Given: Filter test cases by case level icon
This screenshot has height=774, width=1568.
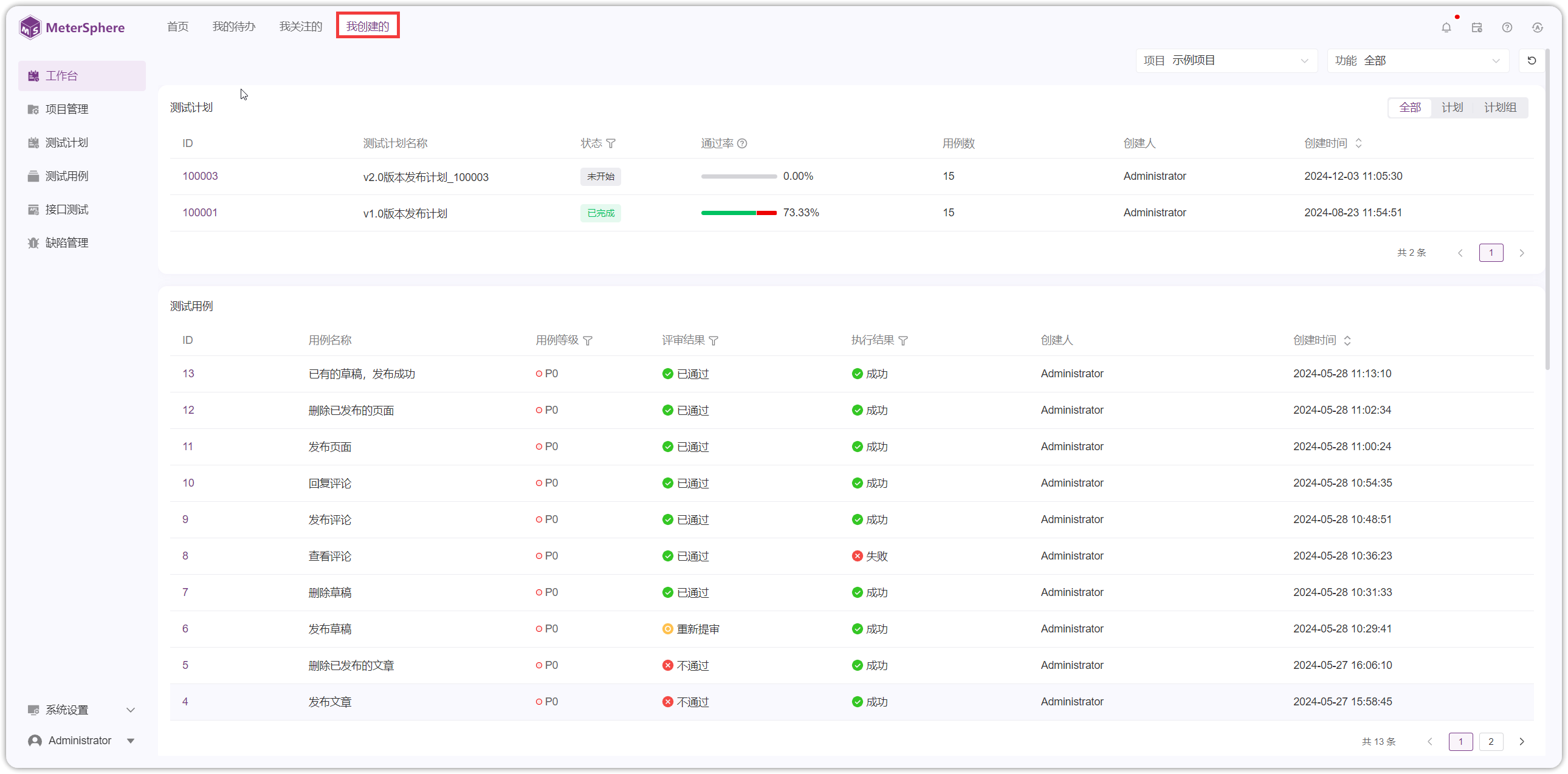Looking at the screenshot, I should 587,341.
